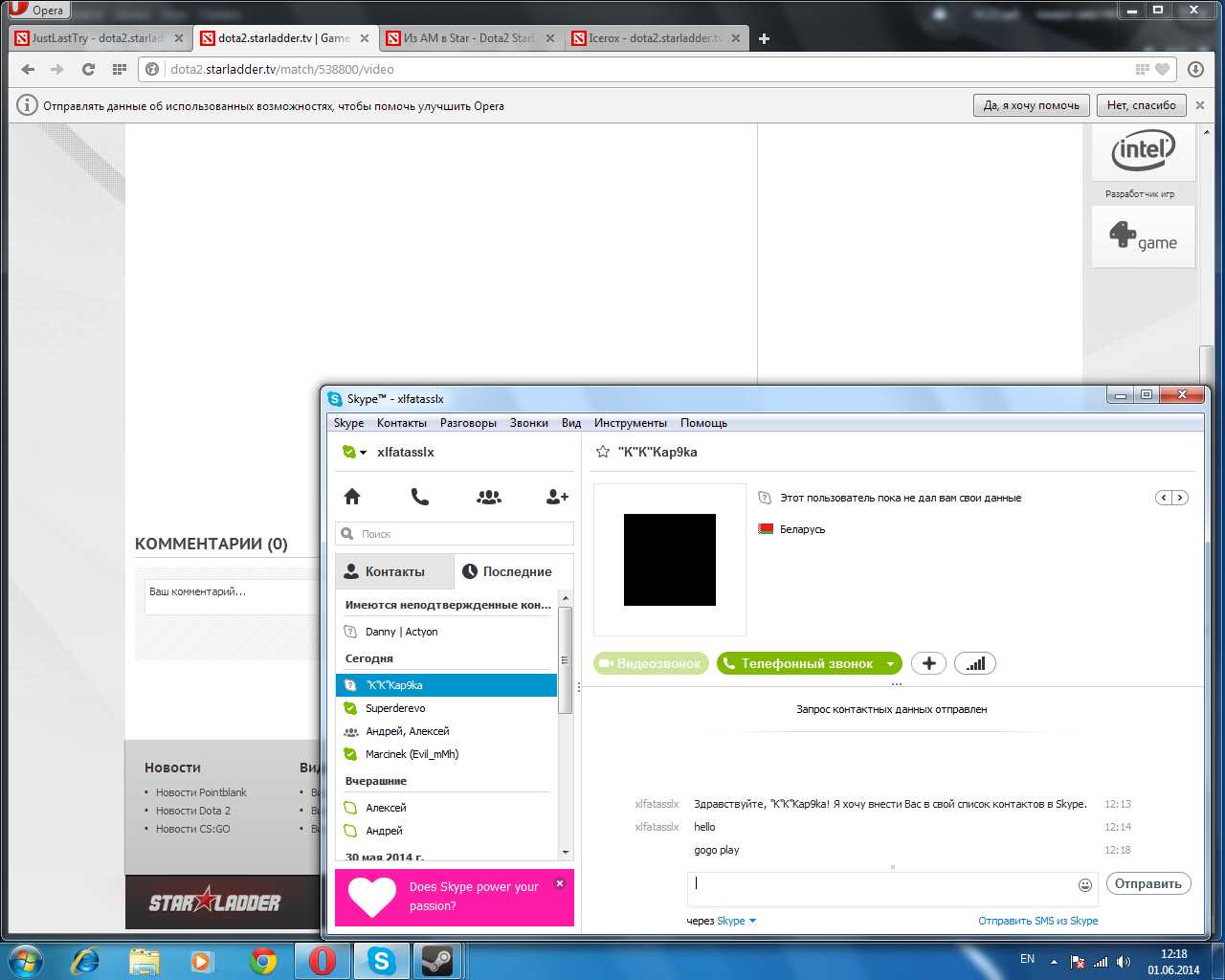
Task: Open the Контакты menu in the Skype menu bar
Action: click(x=402, y=423)
